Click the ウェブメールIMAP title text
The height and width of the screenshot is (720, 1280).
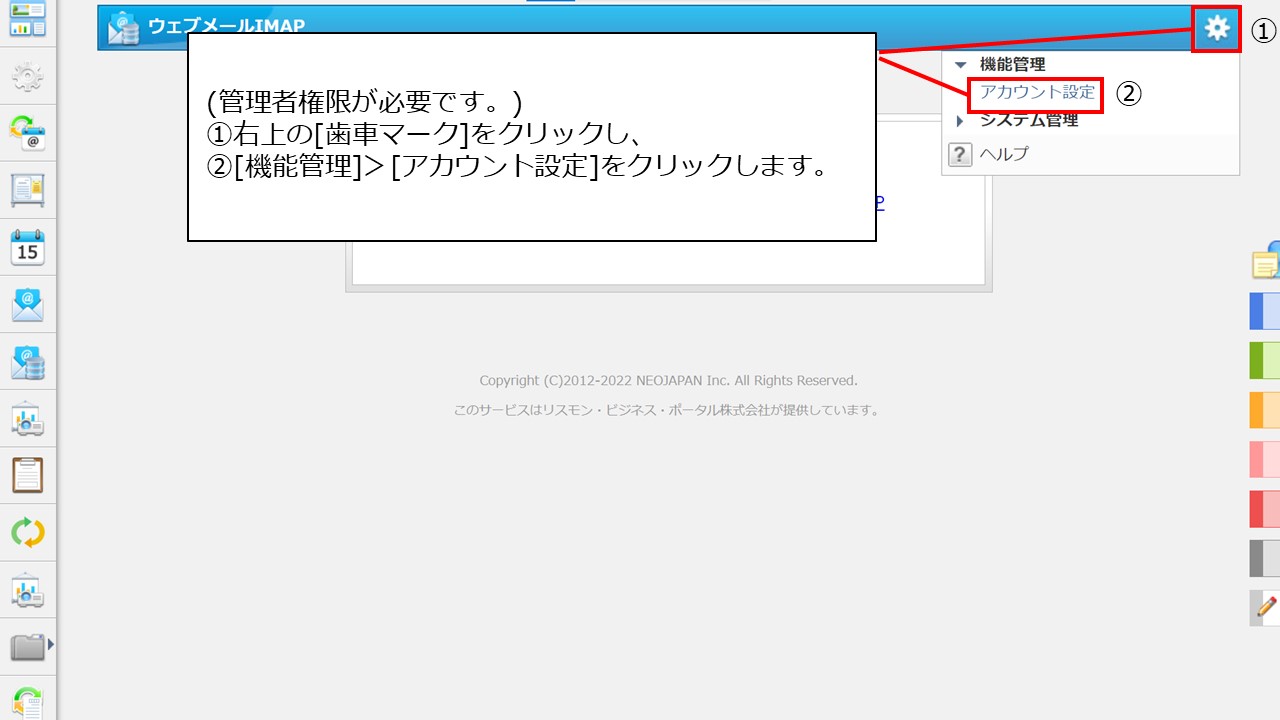[226, 27]
